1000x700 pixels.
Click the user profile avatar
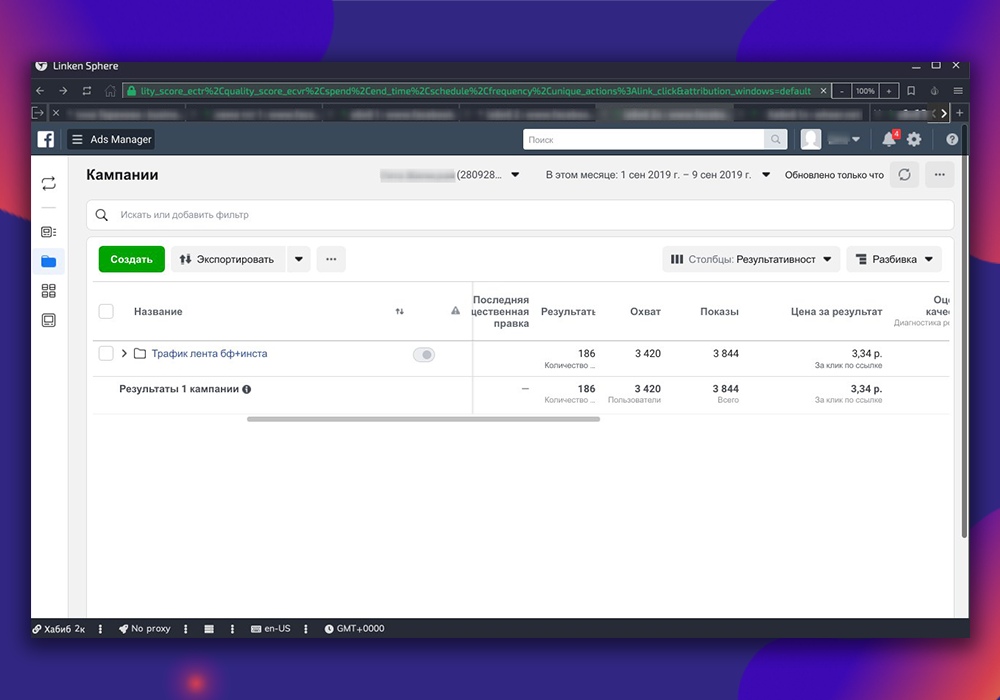811,139
